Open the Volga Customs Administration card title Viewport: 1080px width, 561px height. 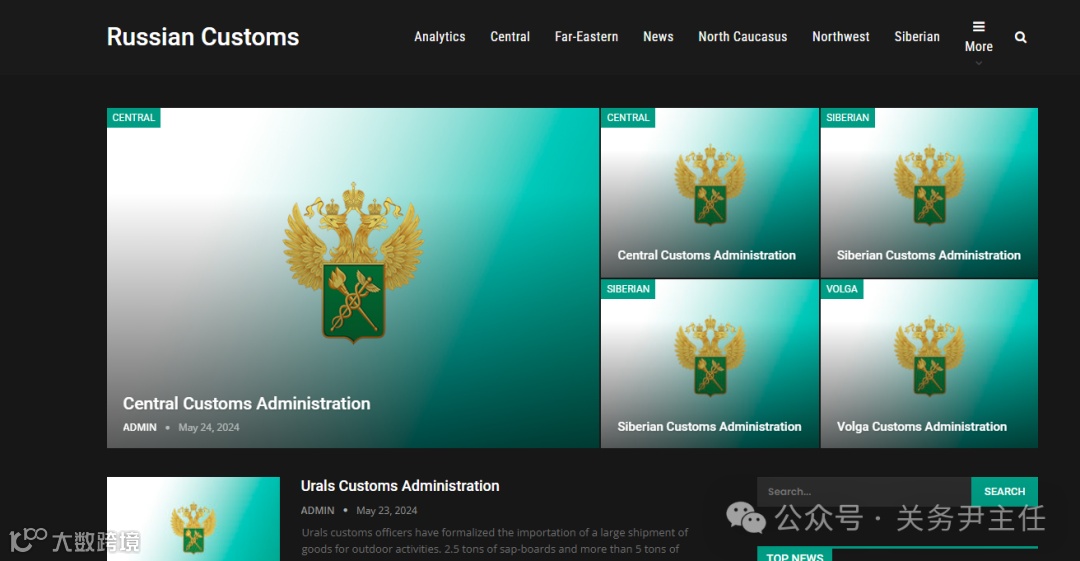(x=922, y=427)
